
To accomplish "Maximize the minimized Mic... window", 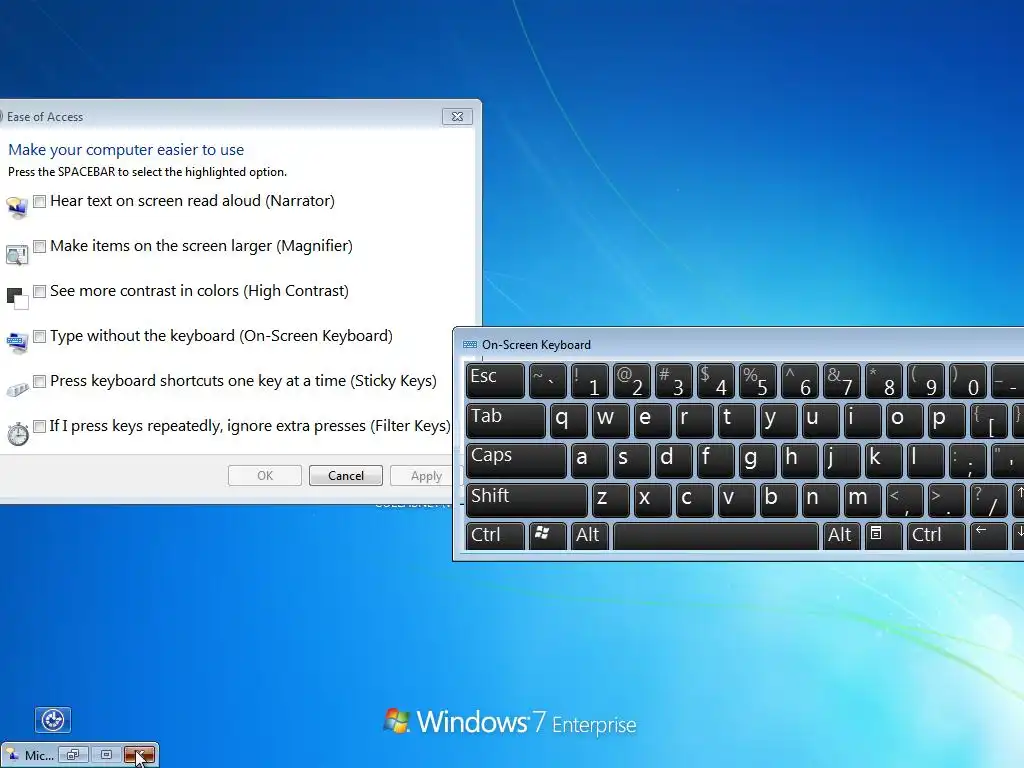I will (106, 755).
